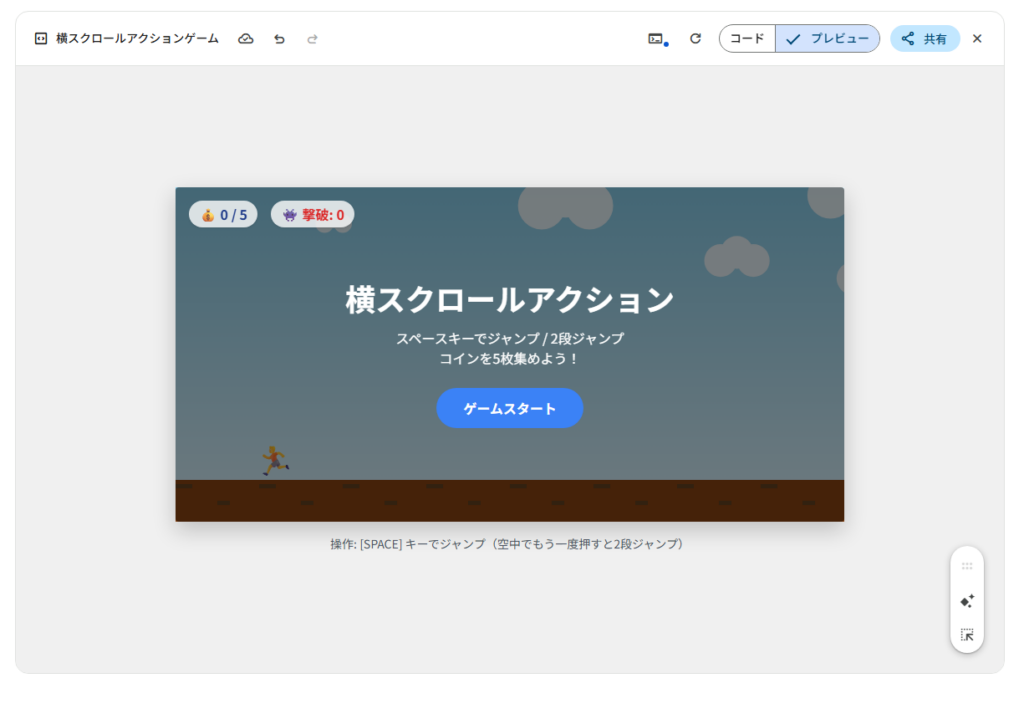Close the canvas panel
Image resolution: width=1024 pixels, height=709 pixels.
[977, 39]
